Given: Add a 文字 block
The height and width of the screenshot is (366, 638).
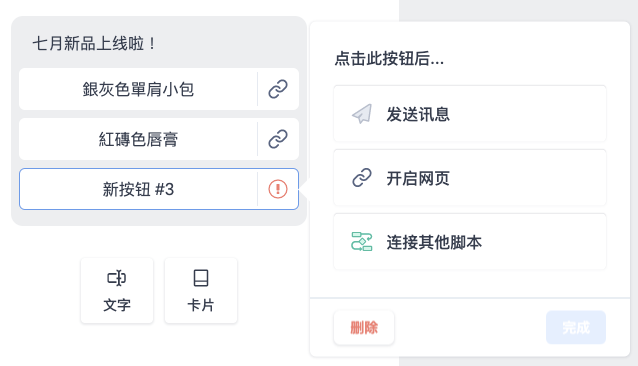Looking at the screenshot, I should 117,290.
